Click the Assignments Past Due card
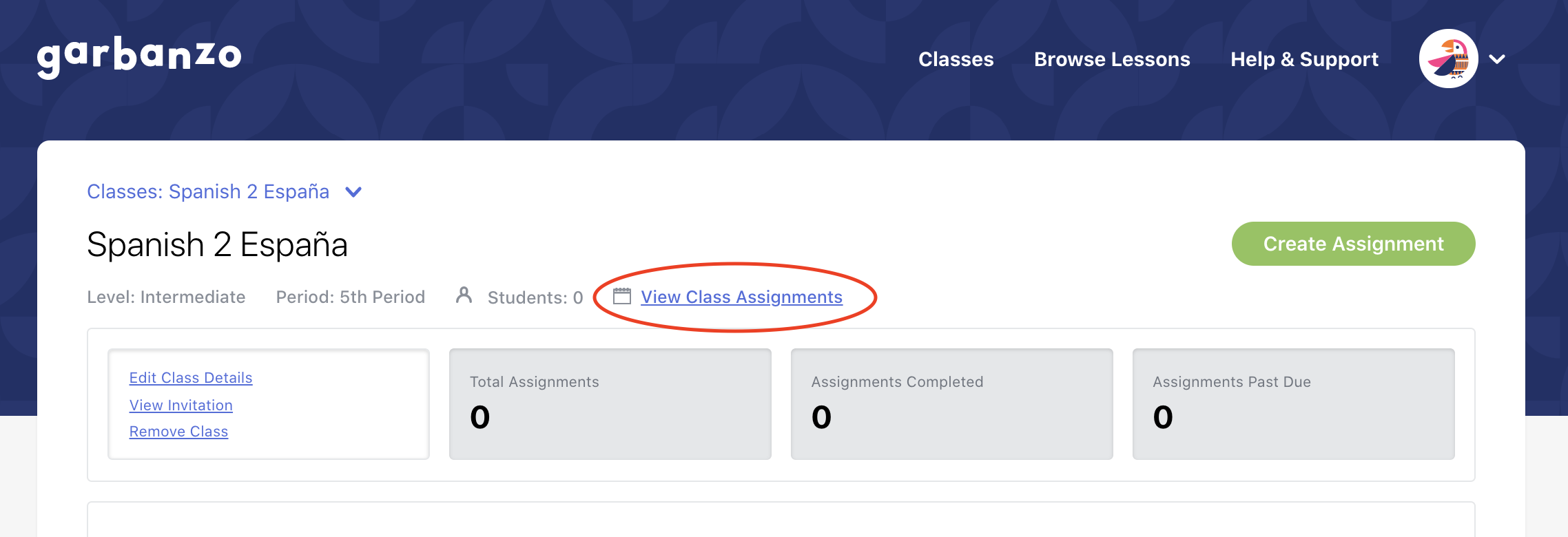1568x537 pixels. [1292, 403]
